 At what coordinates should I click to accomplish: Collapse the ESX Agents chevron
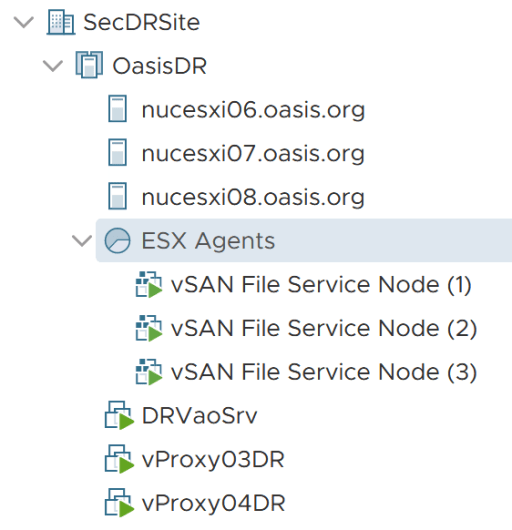click(82, 241)
